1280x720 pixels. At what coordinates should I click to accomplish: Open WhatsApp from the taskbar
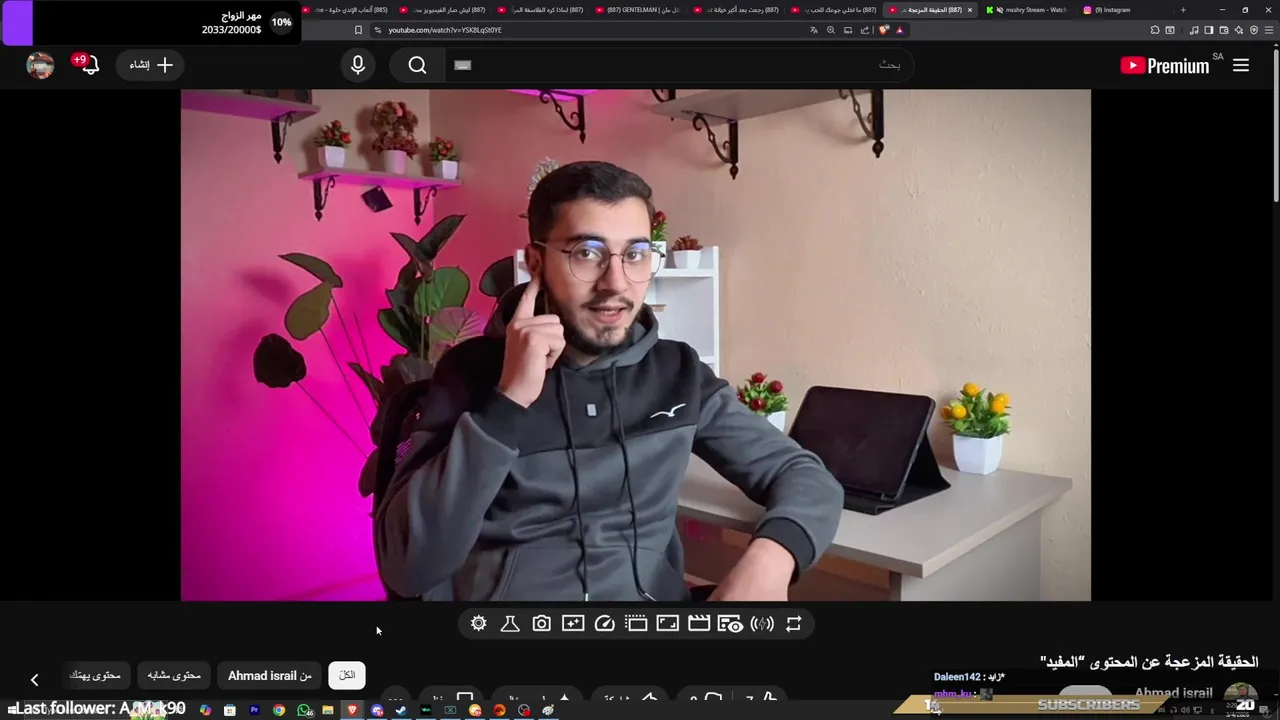tap(304, 710)
